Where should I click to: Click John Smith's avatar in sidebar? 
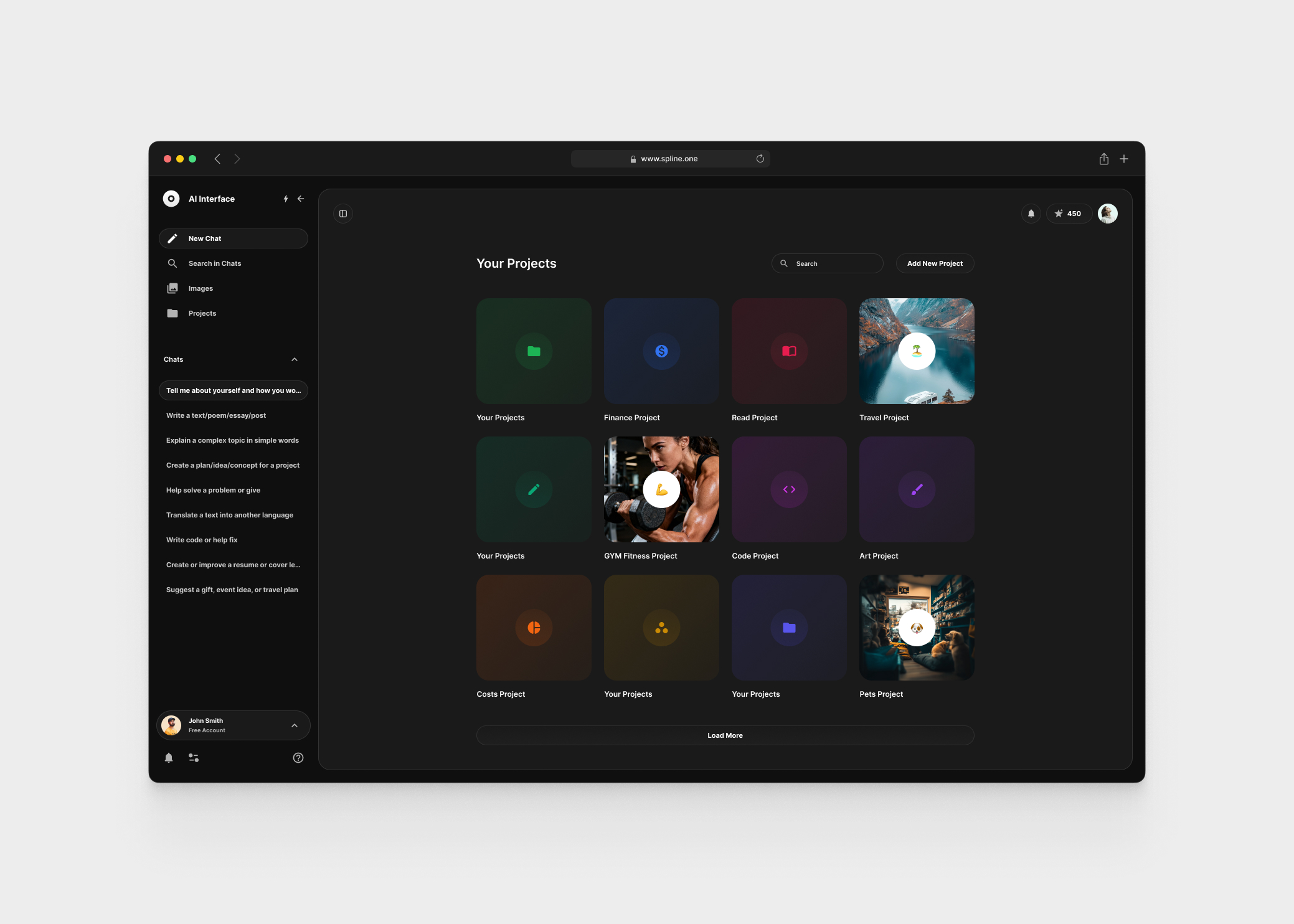(171, 725)
